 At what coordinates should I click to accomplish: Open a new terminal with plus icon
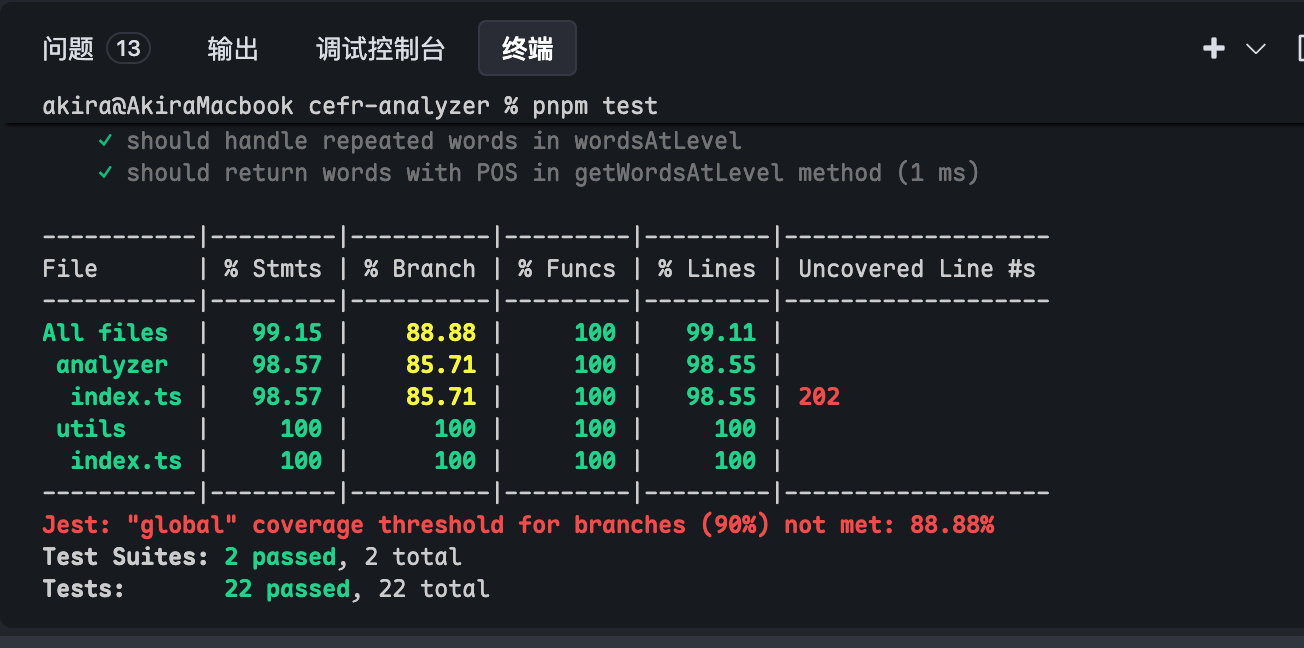pos(1214,48)
